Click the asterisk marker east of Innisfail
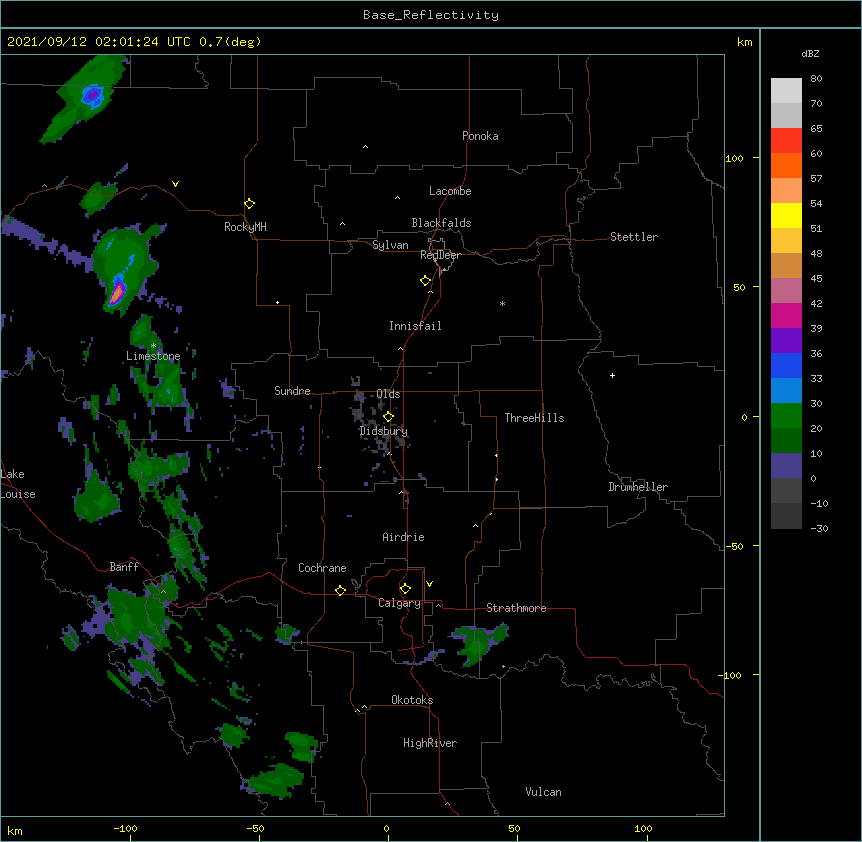 [x=502, y=304]
